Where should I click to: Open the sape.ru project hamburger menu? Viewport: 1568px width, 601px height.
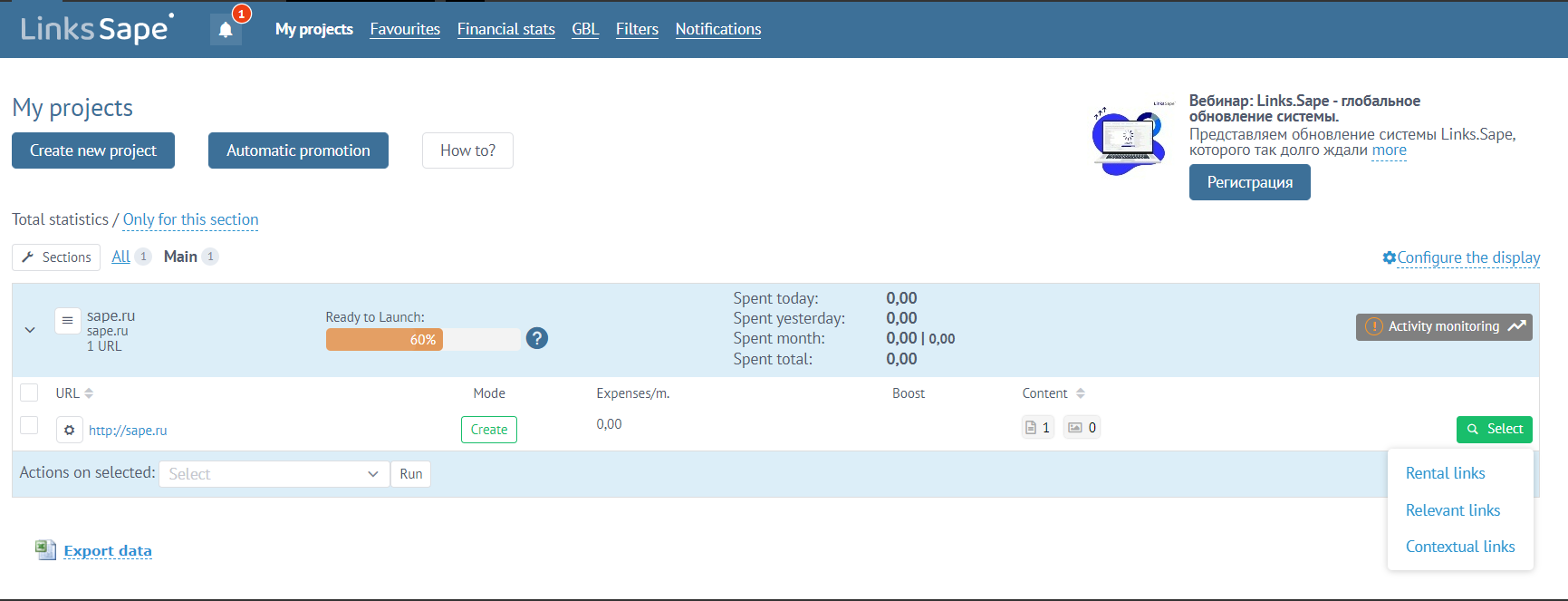pyautogui.click(x=67, y=321)
